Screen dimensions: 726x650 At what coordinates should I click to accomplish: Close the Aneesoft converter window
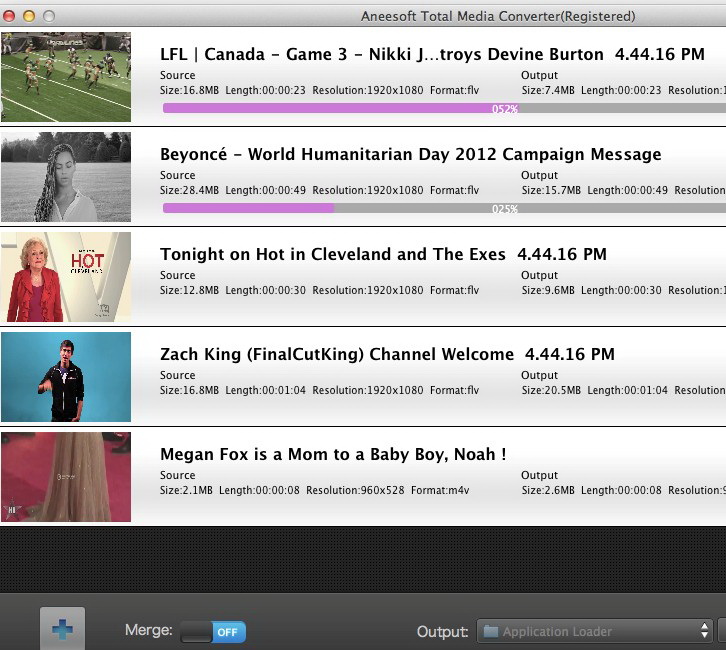[9, 16]
